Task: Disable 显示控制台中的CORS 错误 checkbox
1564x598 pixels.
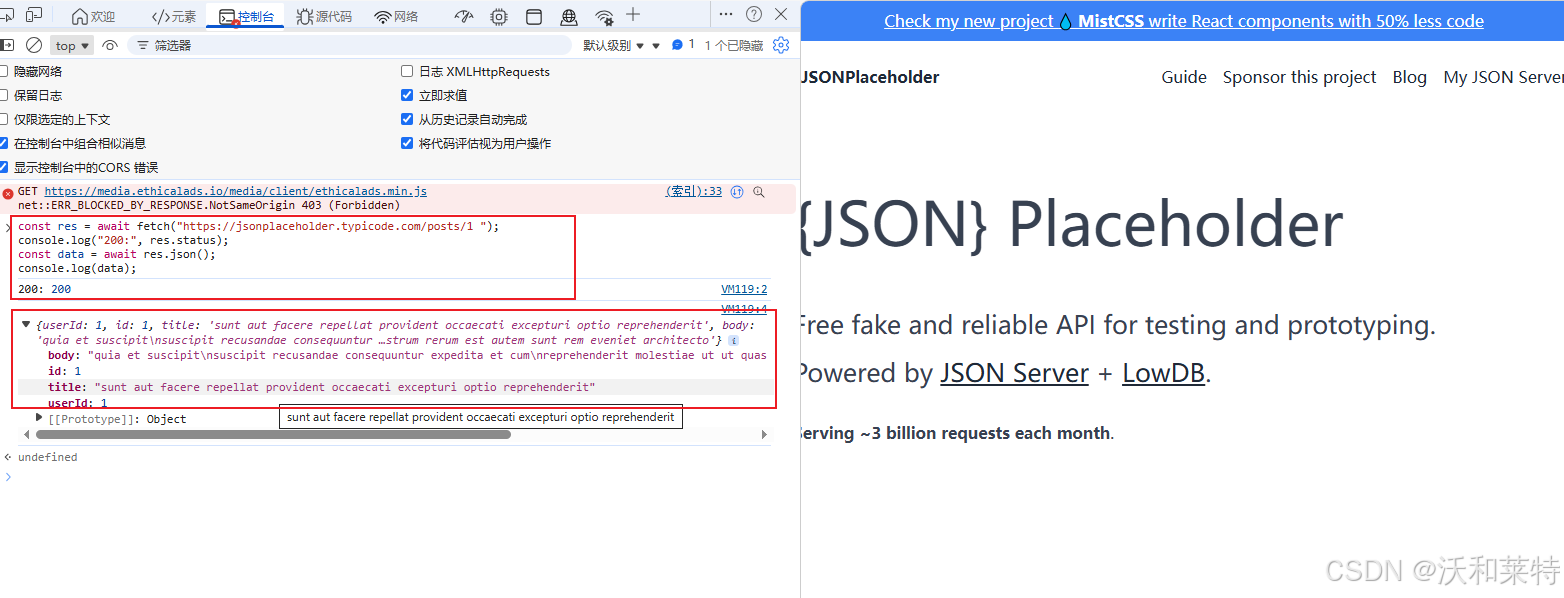Action: [4, 167]
